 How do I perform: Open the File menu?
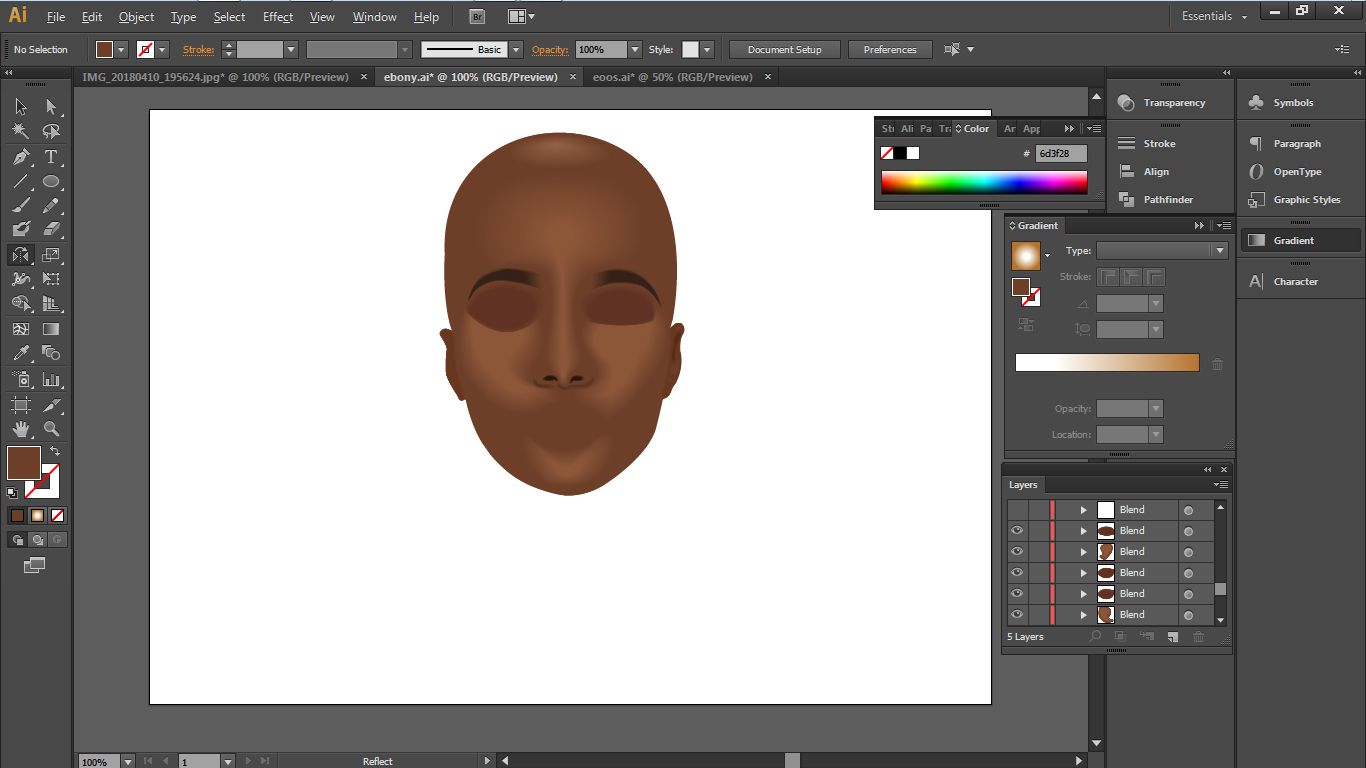pyautogui.click(x=56, y=17)
